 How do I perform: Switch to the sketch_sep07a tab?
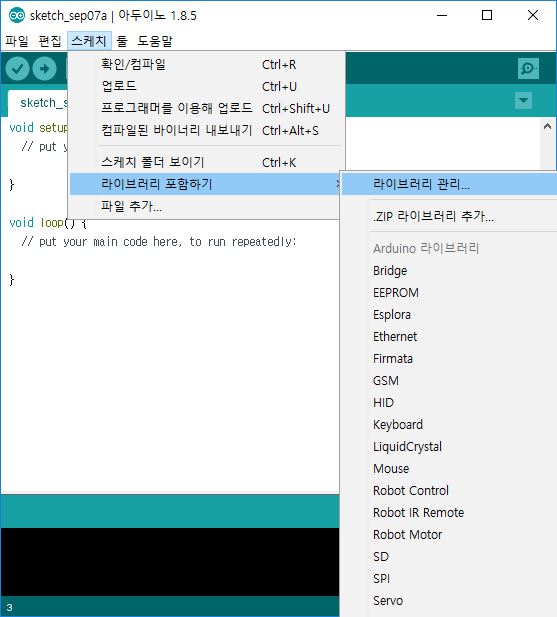tap(38, 103)
